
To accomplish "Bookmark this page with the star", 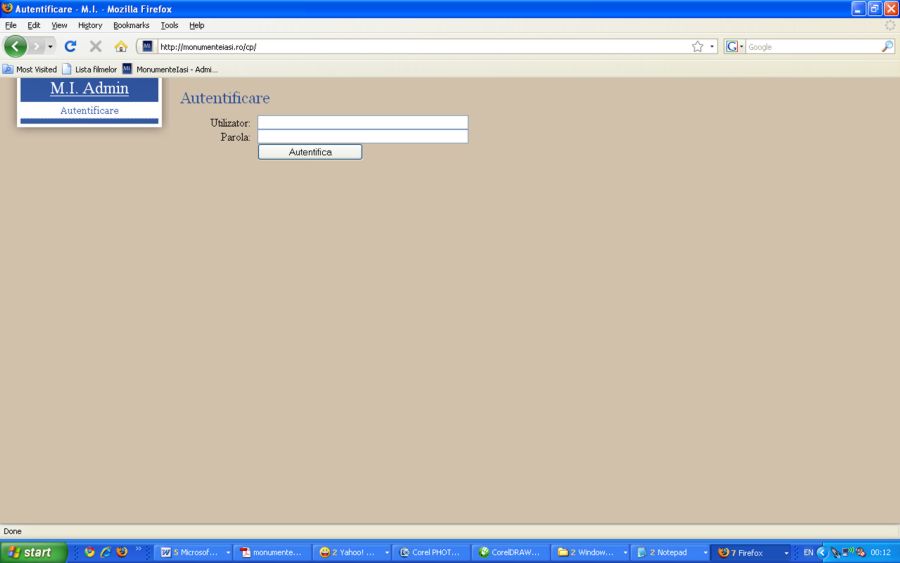I will pos(697,46).
